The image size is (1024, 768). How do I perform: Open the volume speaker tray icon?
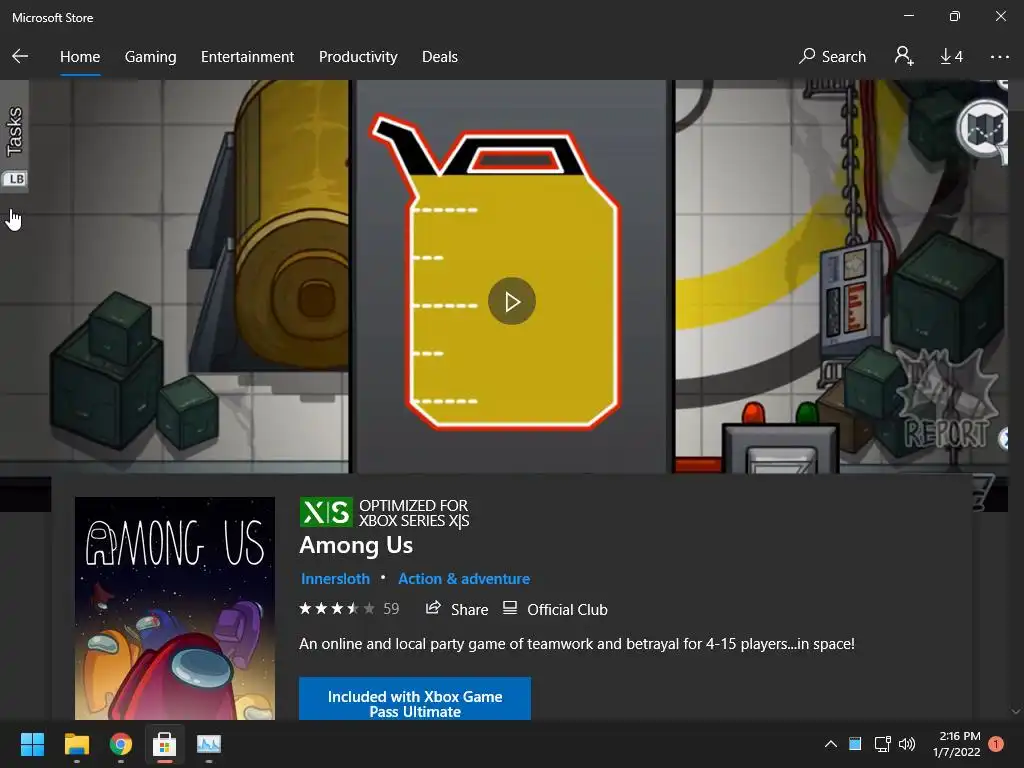pos(906,744)
